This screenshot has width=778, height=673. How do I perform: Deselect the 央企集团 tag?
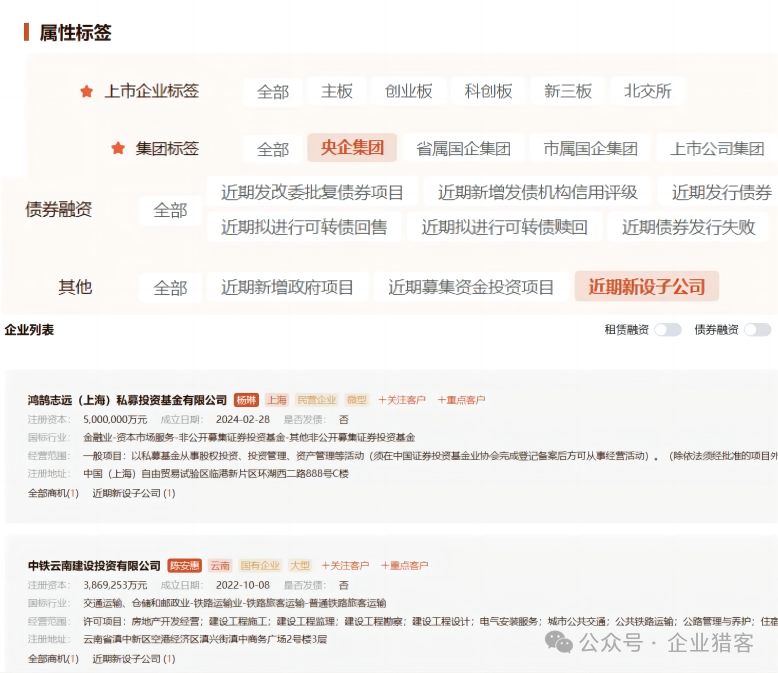click(352, 147)
